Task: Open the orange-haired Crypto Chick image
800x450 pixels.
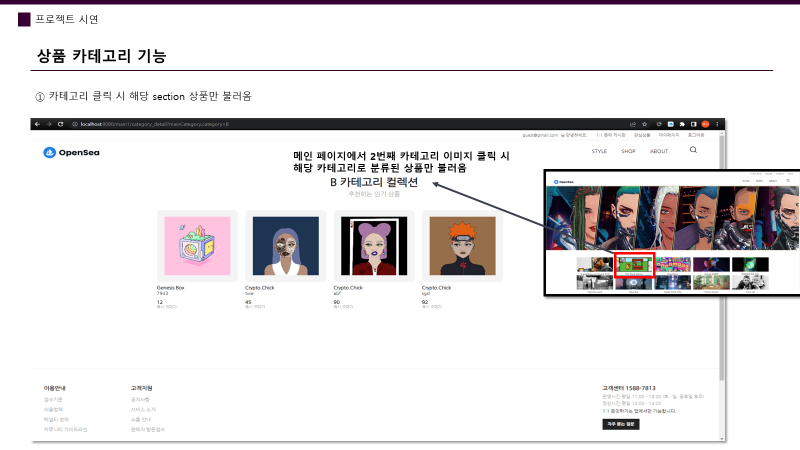Action: (x=462, y=246)
